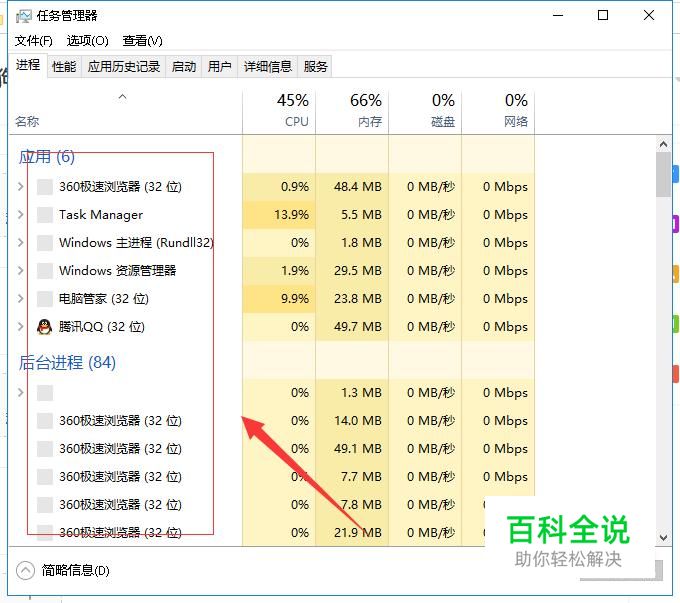The width and height of the screenshot is (680, 603).
Task: Click the icon beside Windows 主进程 (Rundll32)
Action: click(x=45, y=243)
